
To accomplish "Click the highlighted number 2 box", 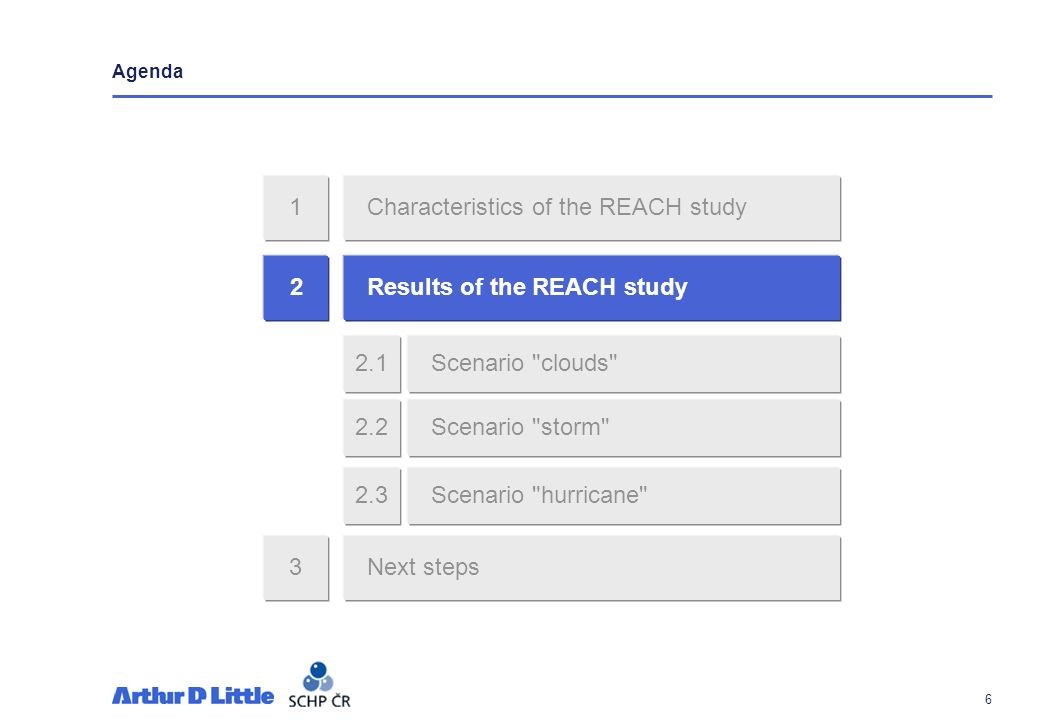I will click(x=296, y=288).
